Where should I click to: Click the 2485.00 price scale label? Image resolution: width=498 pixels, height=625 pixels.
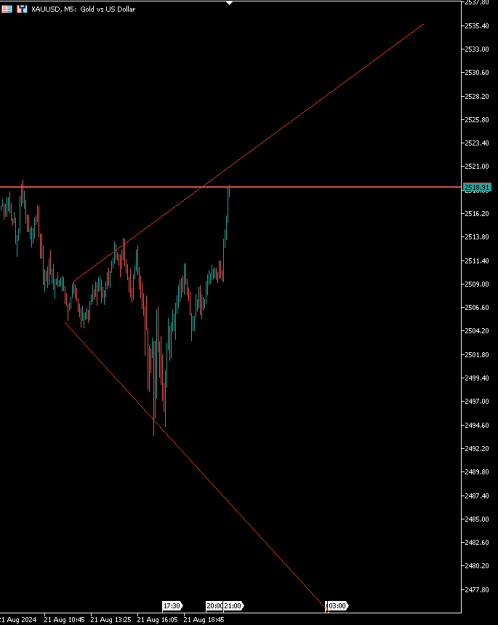(x=477, y=519)
